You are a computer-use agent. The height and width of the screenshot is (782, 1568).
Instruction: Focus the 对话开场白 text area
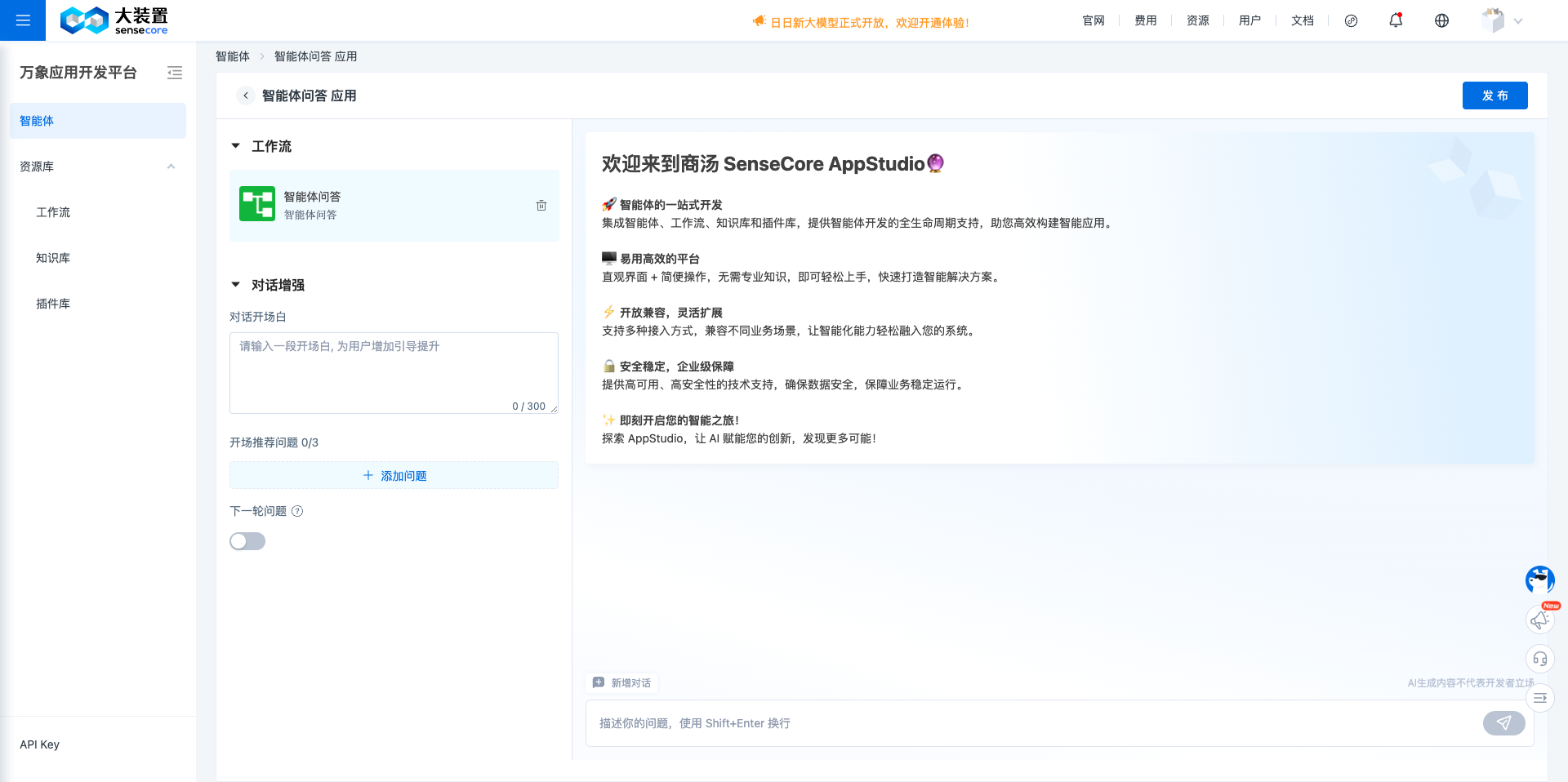tap(394, 373)
